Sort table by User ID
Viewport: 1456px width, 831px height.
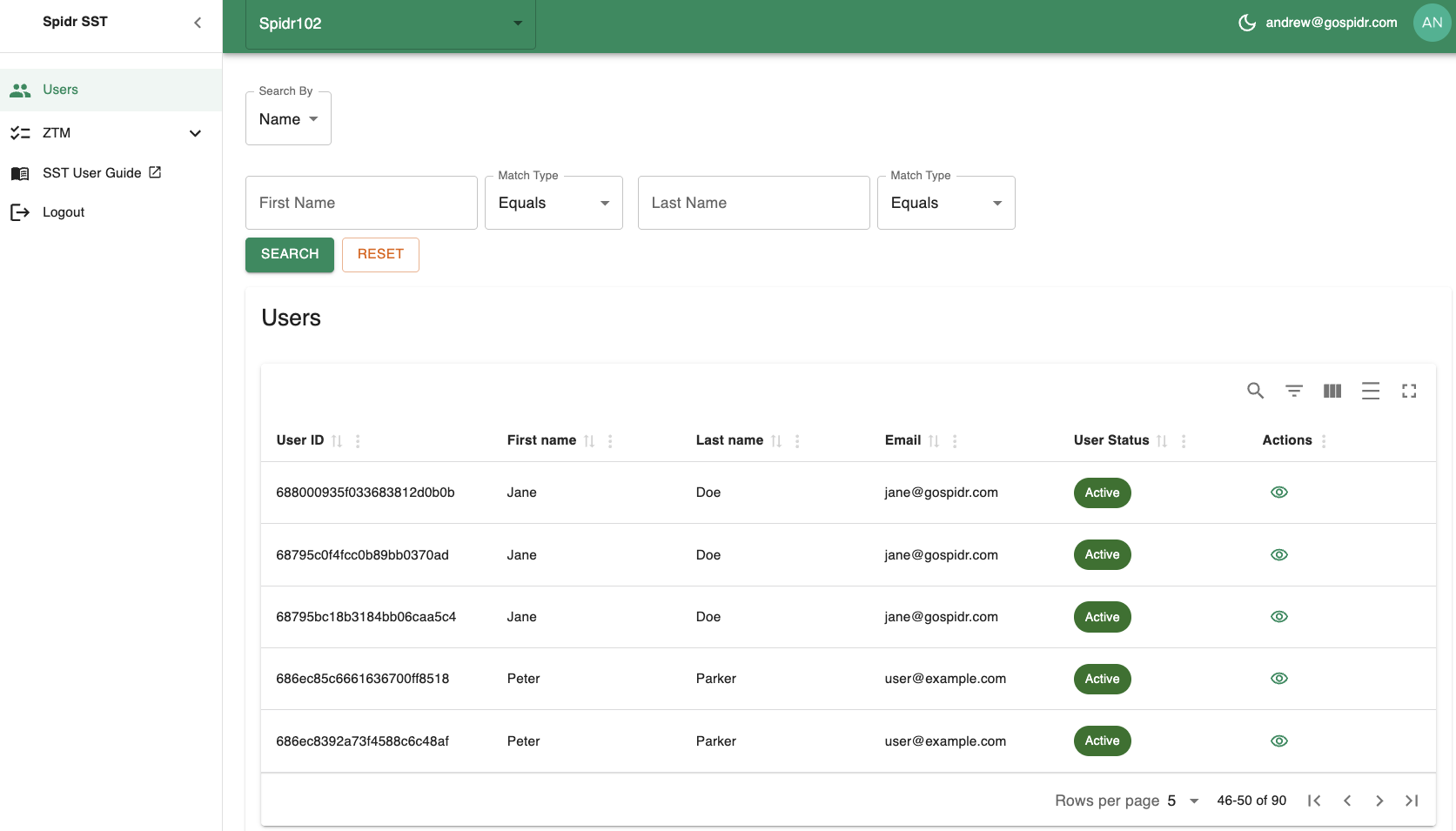[337, 441]
